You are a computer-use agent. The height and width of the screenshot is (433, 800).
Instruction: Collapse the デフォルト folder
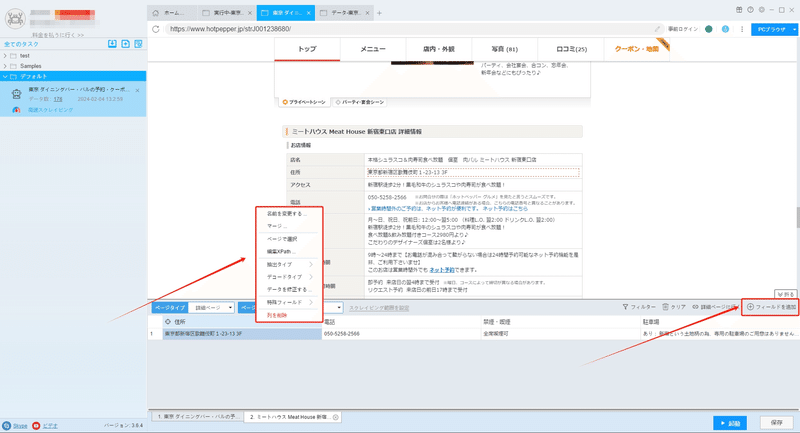5,77
